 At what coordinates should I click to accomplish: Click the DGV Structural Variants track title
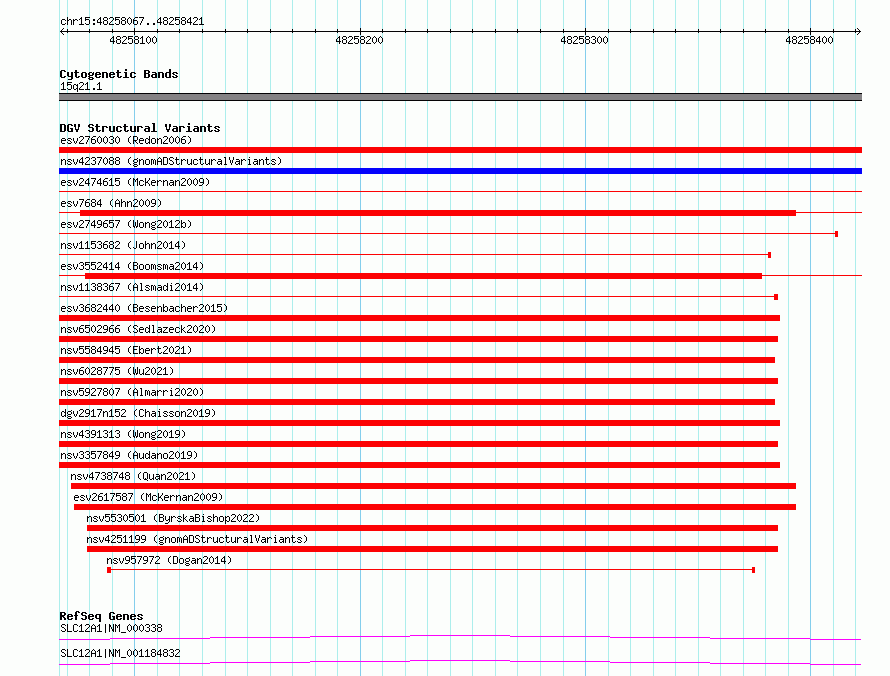[x=140, y=128]
